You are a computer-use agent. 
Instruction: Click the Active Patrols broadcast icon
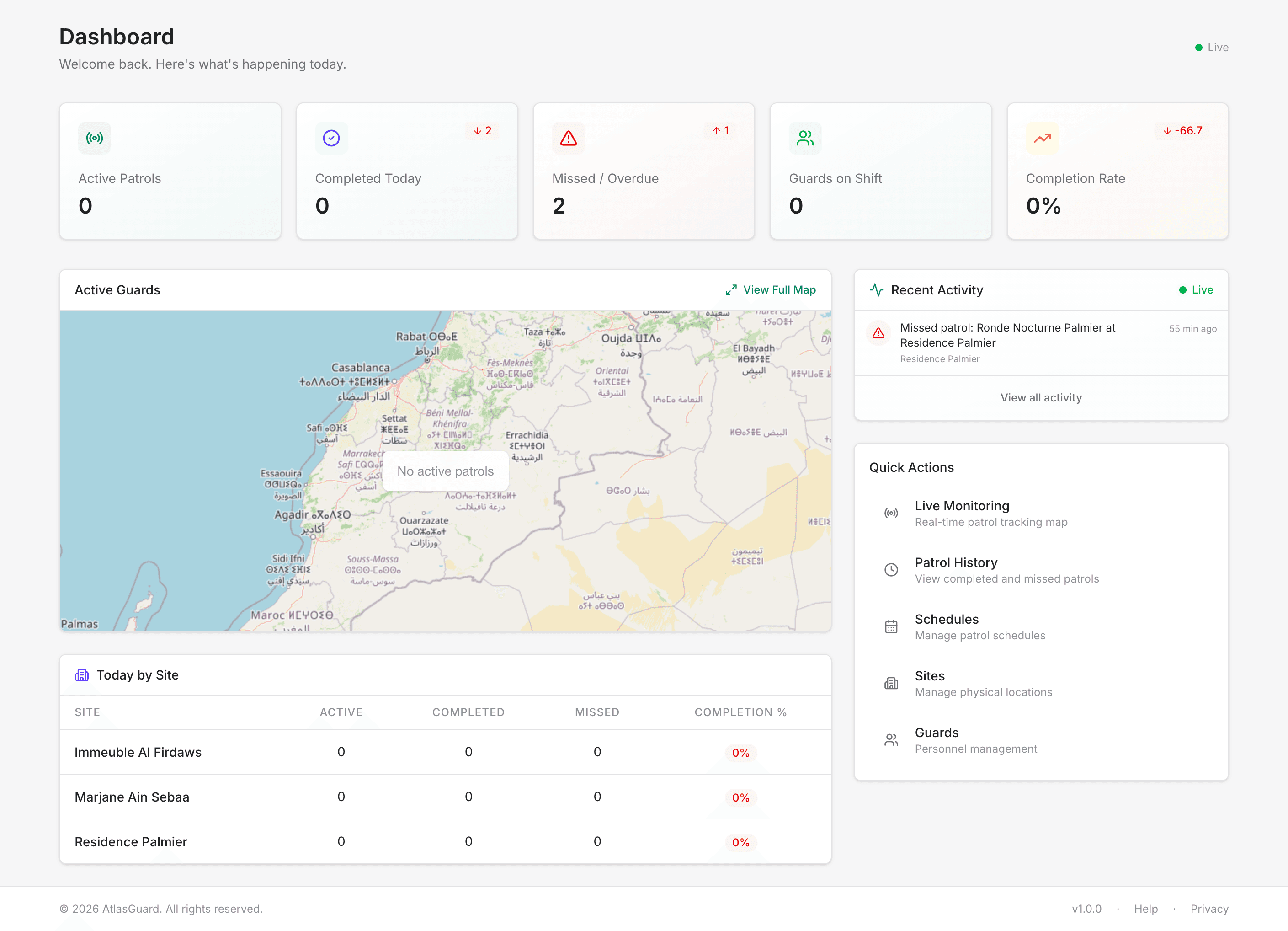tap(94, 138)
